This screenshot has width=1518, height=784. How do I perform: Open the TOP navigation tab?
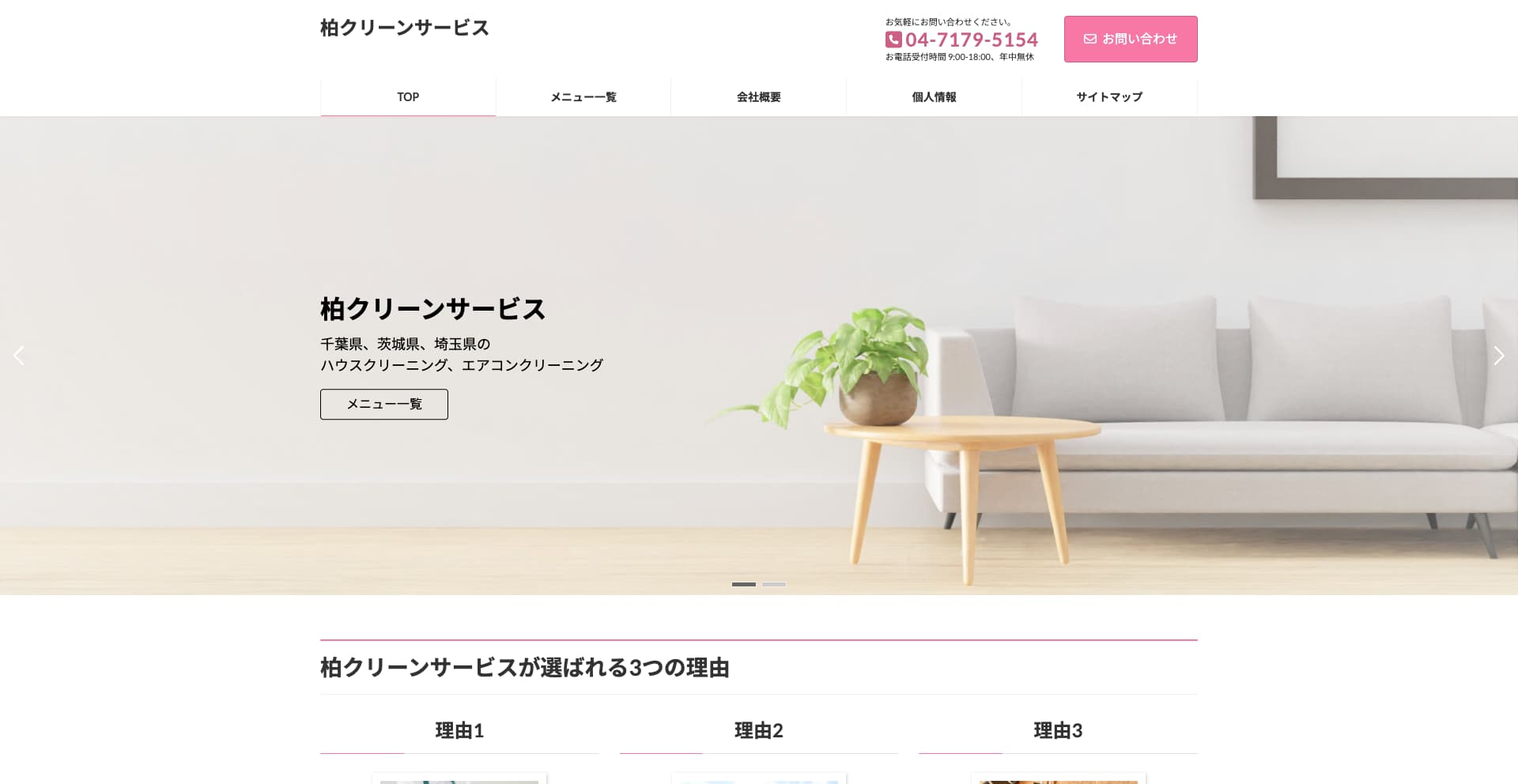408,97
